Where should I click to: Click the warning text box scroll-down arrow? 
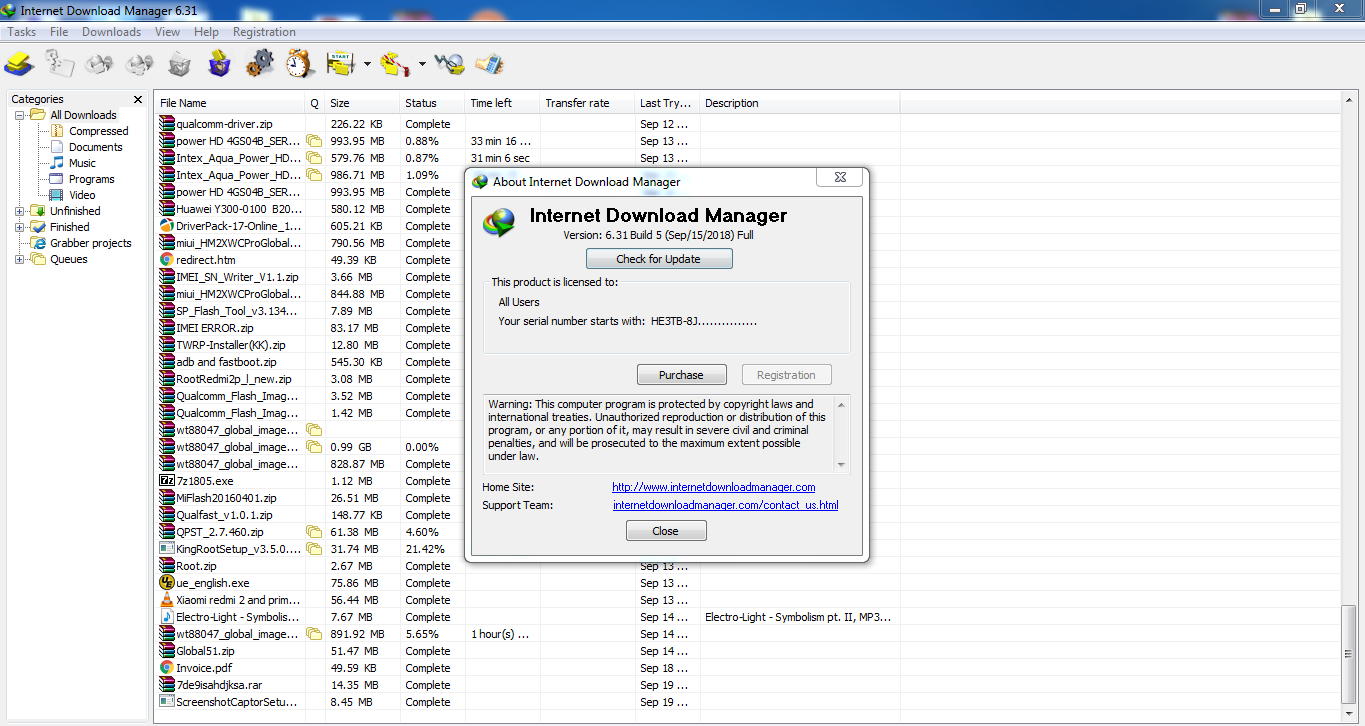(x=842, y=465)
